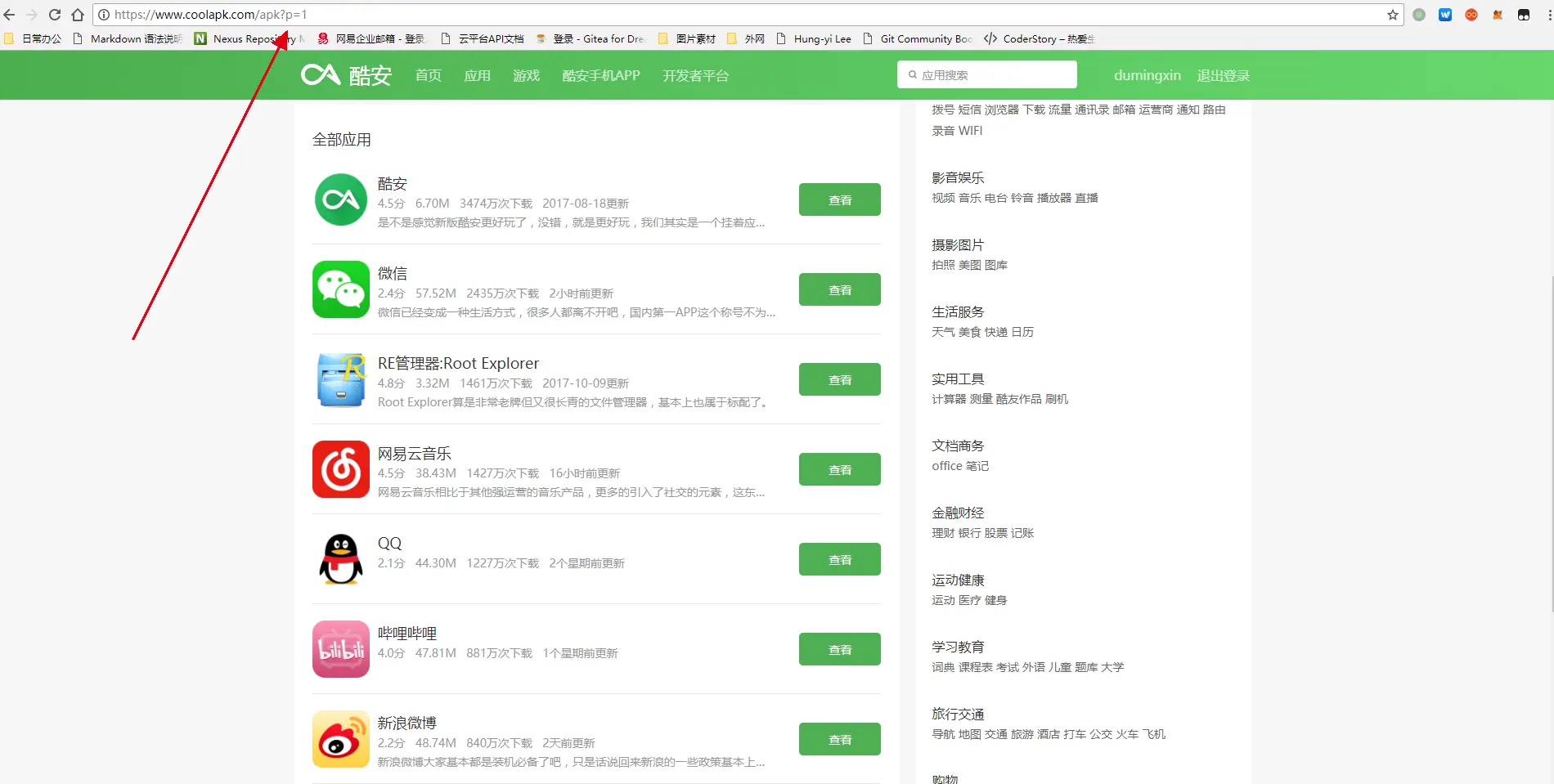Open the Root Explorer app icon
The width and height of the screenshot is (1554, 784).
pos(341,379)
